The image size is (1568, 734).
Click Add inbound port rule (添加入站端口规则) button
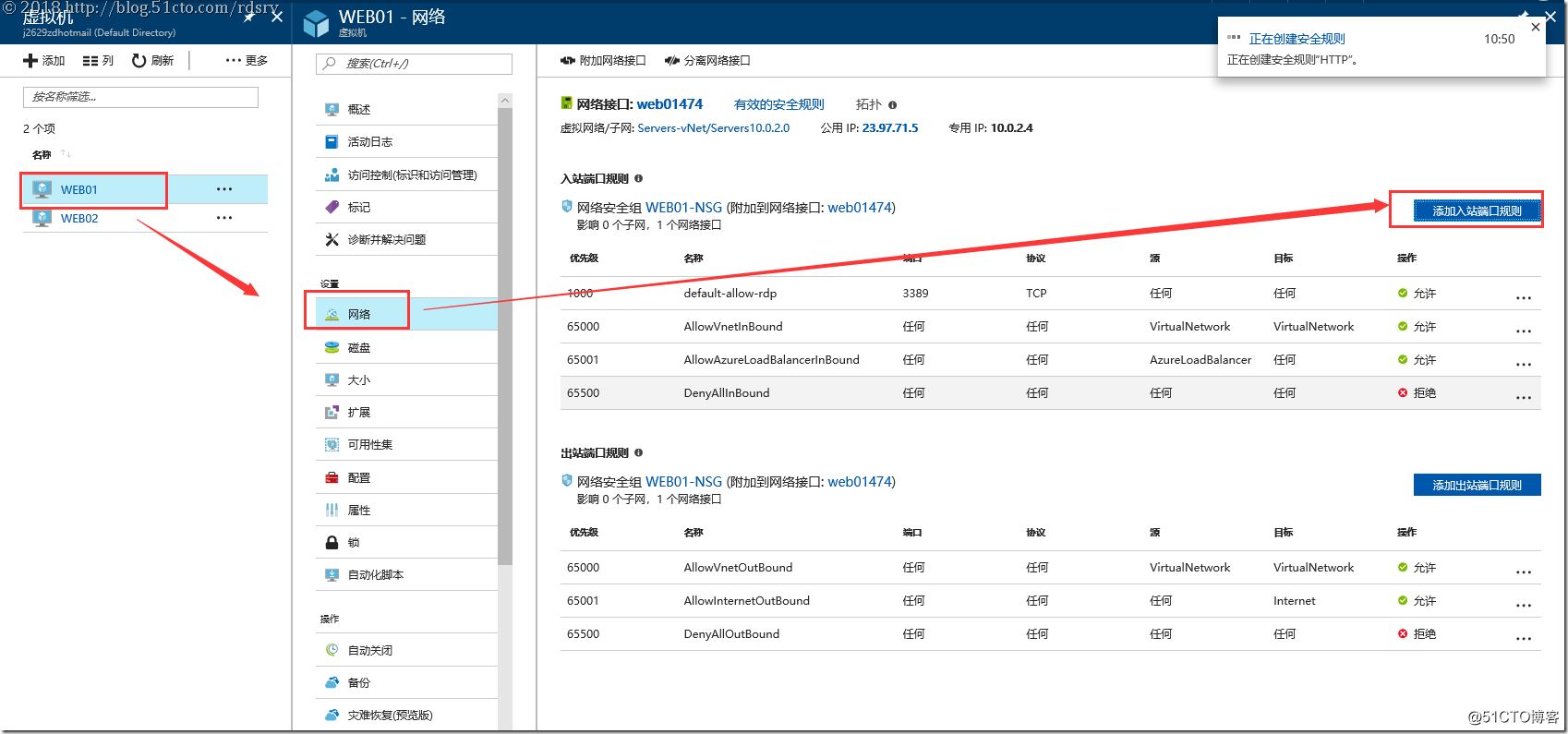coord(1477,211)
